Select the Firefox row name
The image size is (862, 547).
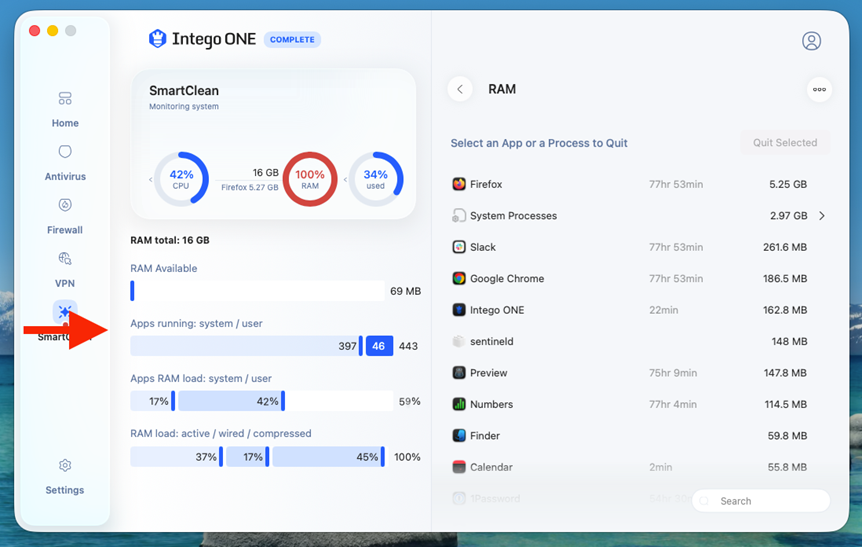tap(486, 184)
